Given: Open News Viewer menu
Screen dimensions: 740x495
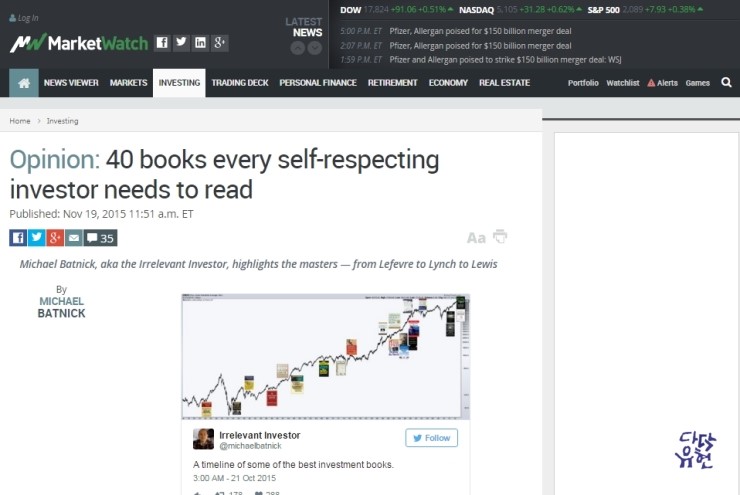Looking at the screenshot, I should click(x=71, y=83).
